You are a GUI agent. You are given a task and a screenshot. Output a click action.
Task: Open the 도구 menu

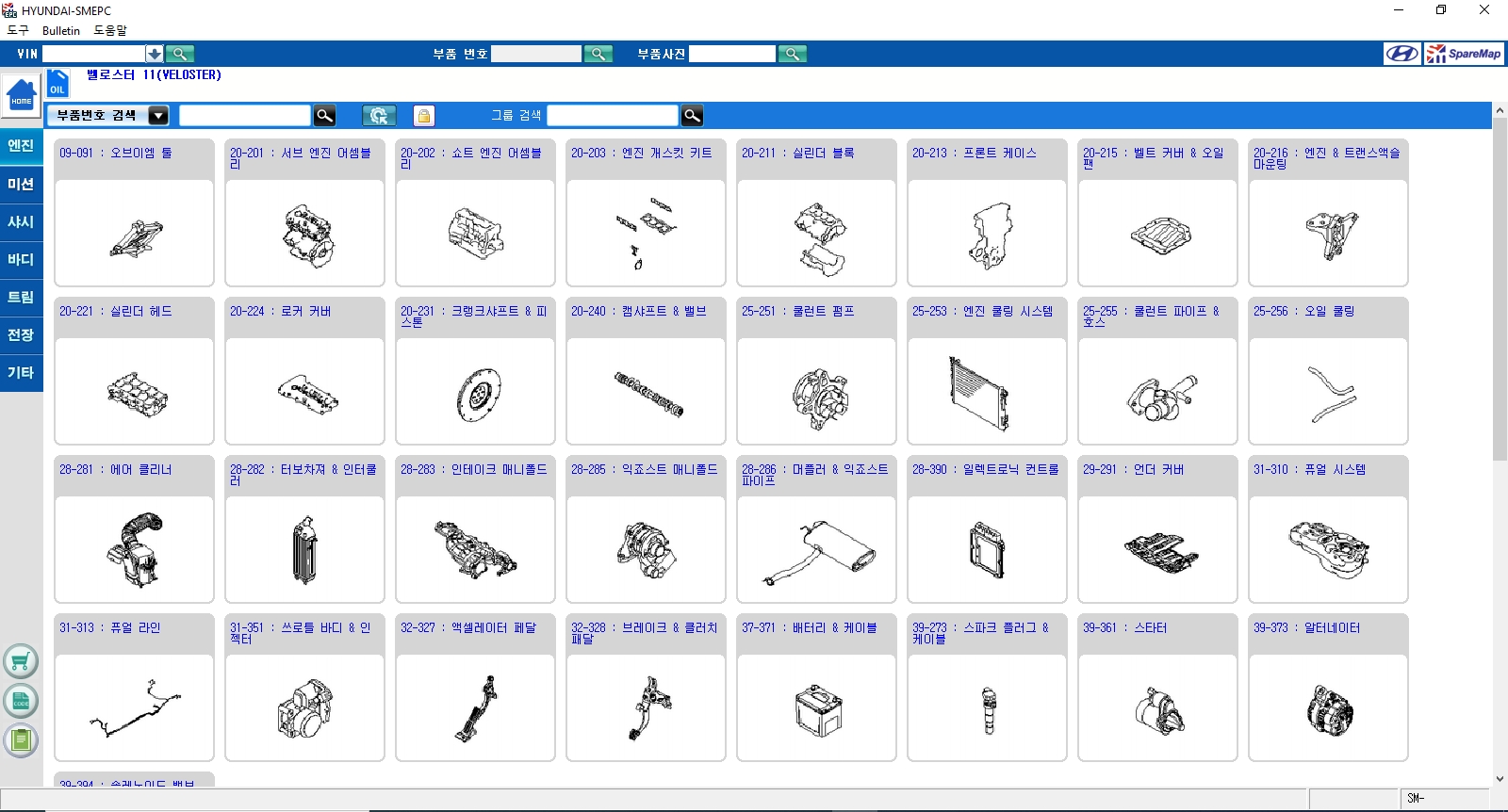tap(18, 30)
